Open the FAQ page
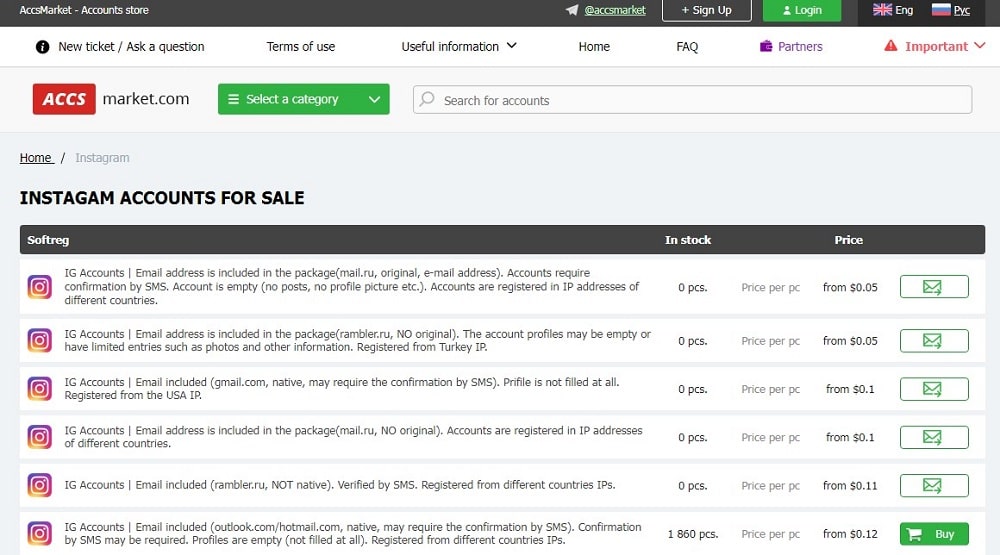The image size is (1000, 555). pos(687,47)
